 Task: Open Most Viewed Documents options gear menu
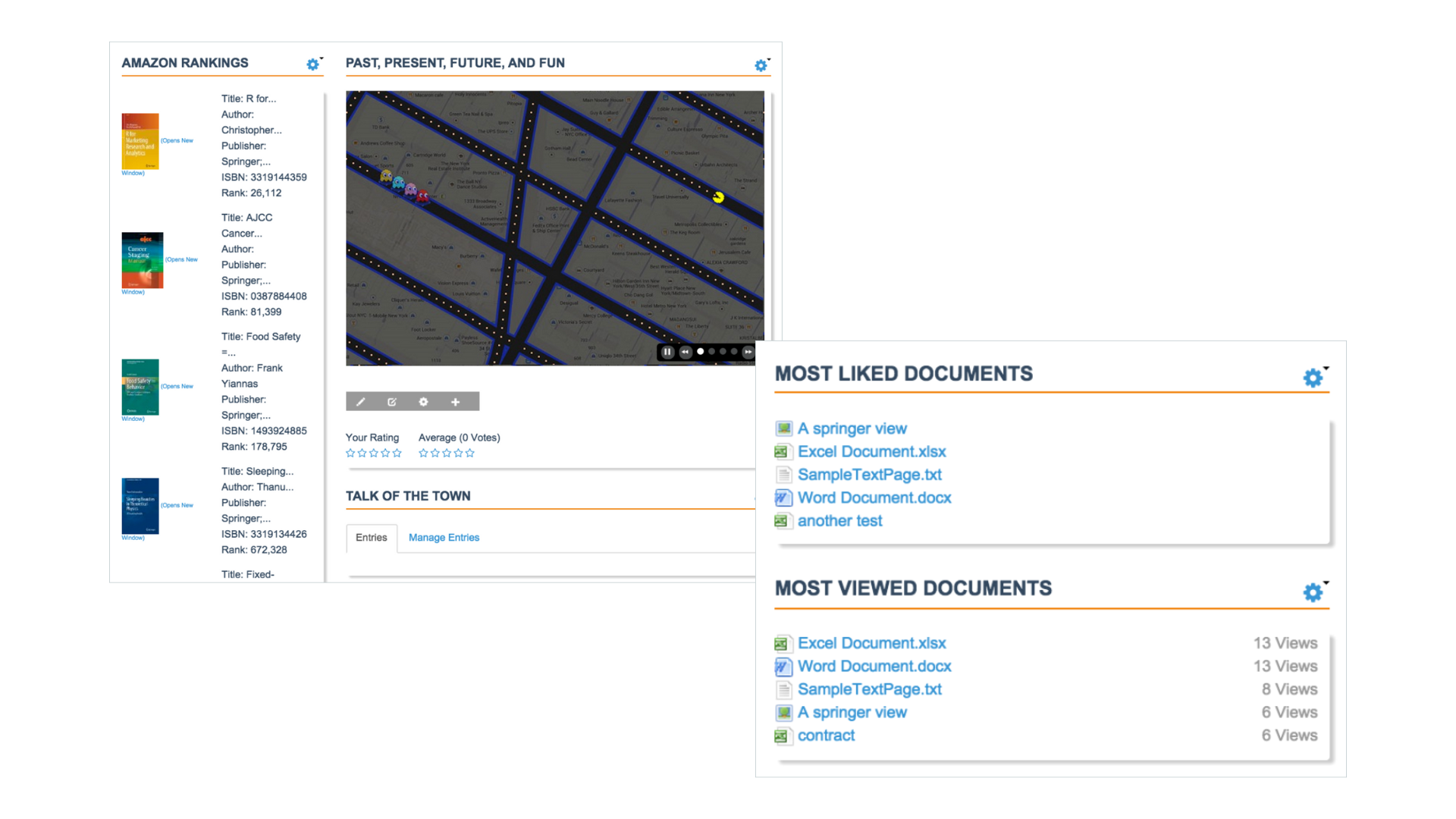[1313, 592]
